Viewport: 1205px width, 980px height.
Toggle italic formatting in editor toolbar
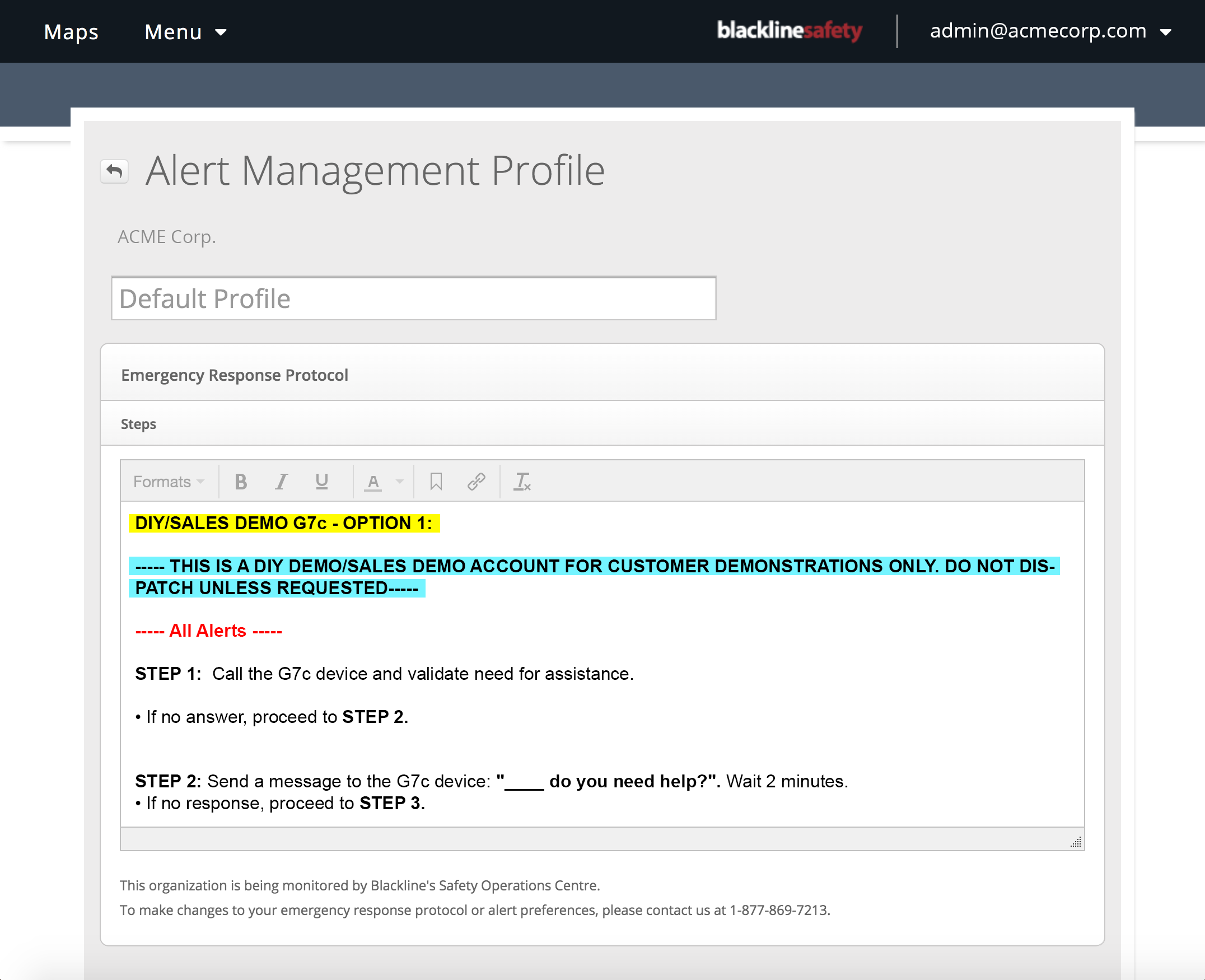point(281,482)
